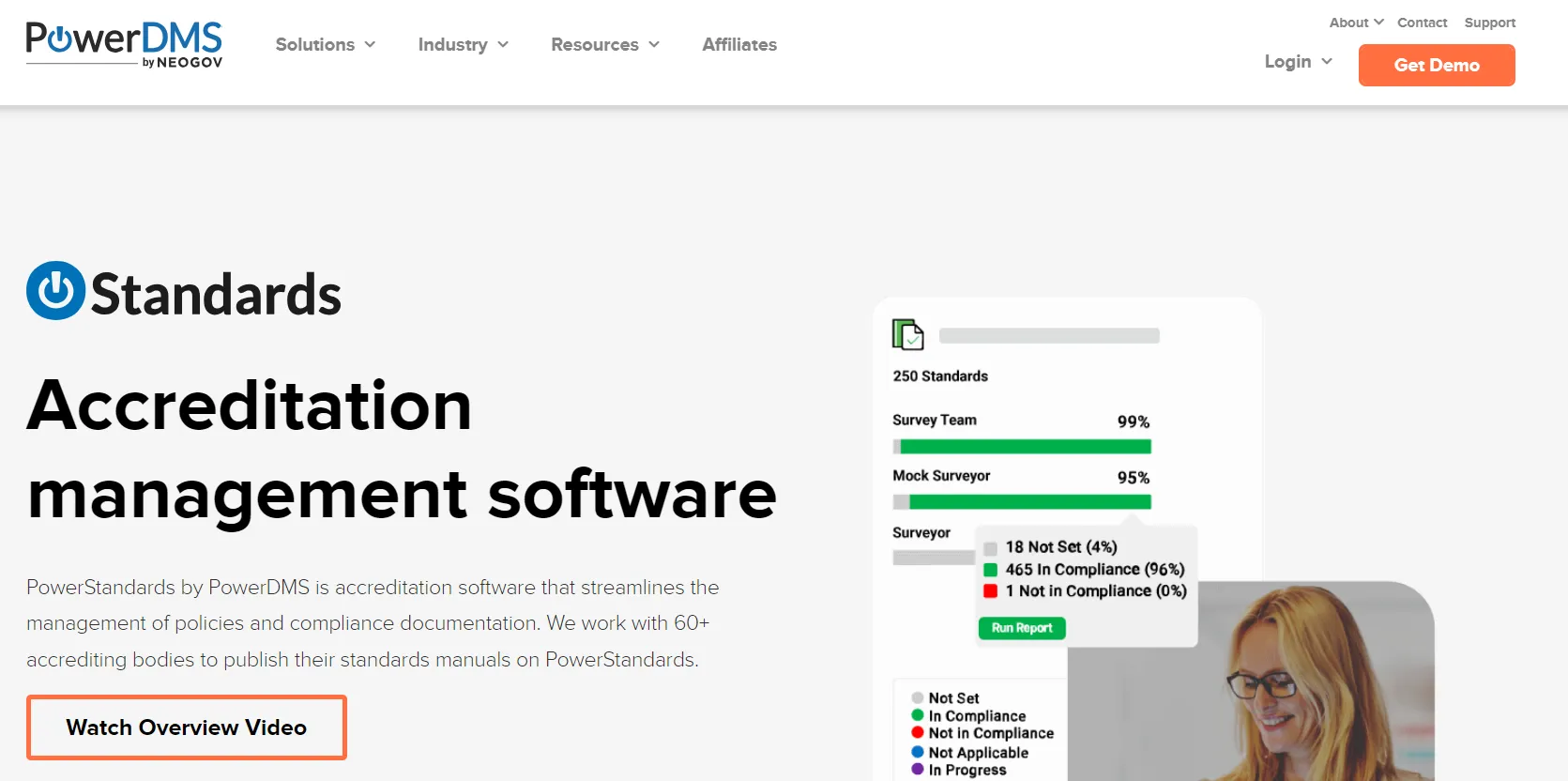Click the green document icon in the dashboard card
Image resolution: width=1568 pixels, height=781 pixels.
907,334
